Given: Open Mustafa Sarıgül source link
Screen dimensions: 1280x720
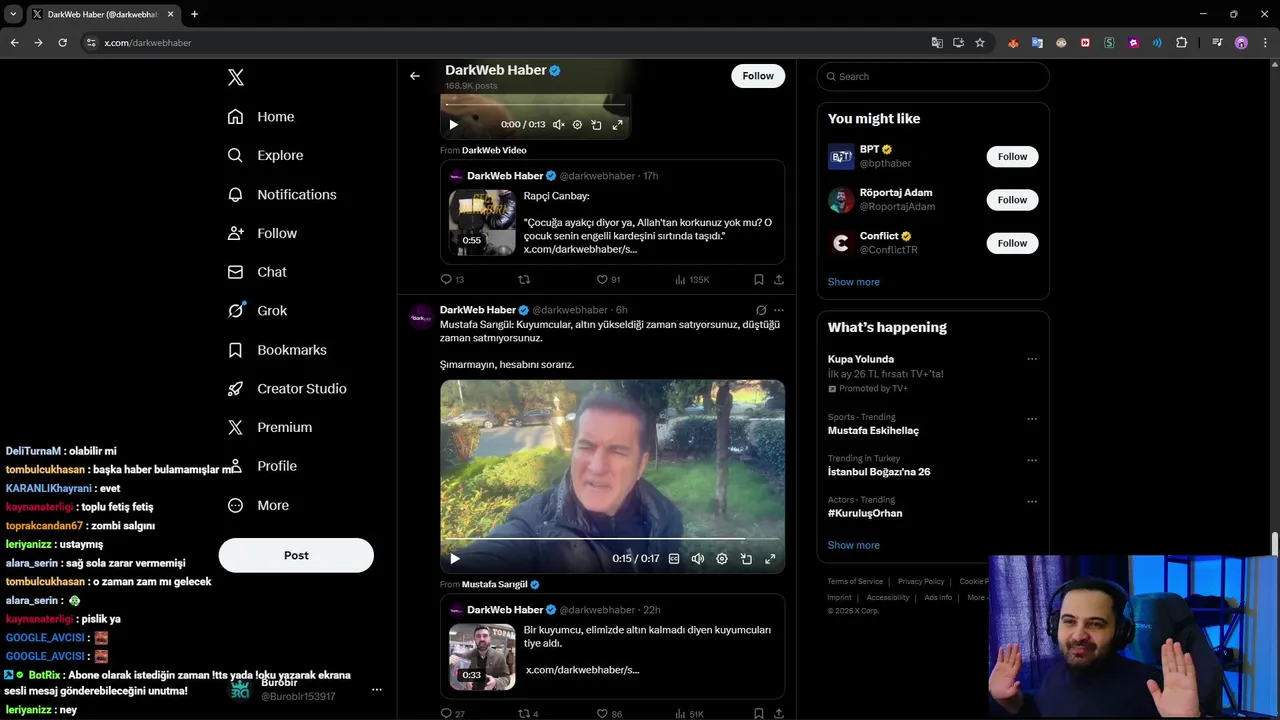Looking at the screenshot, I should 501,585.
